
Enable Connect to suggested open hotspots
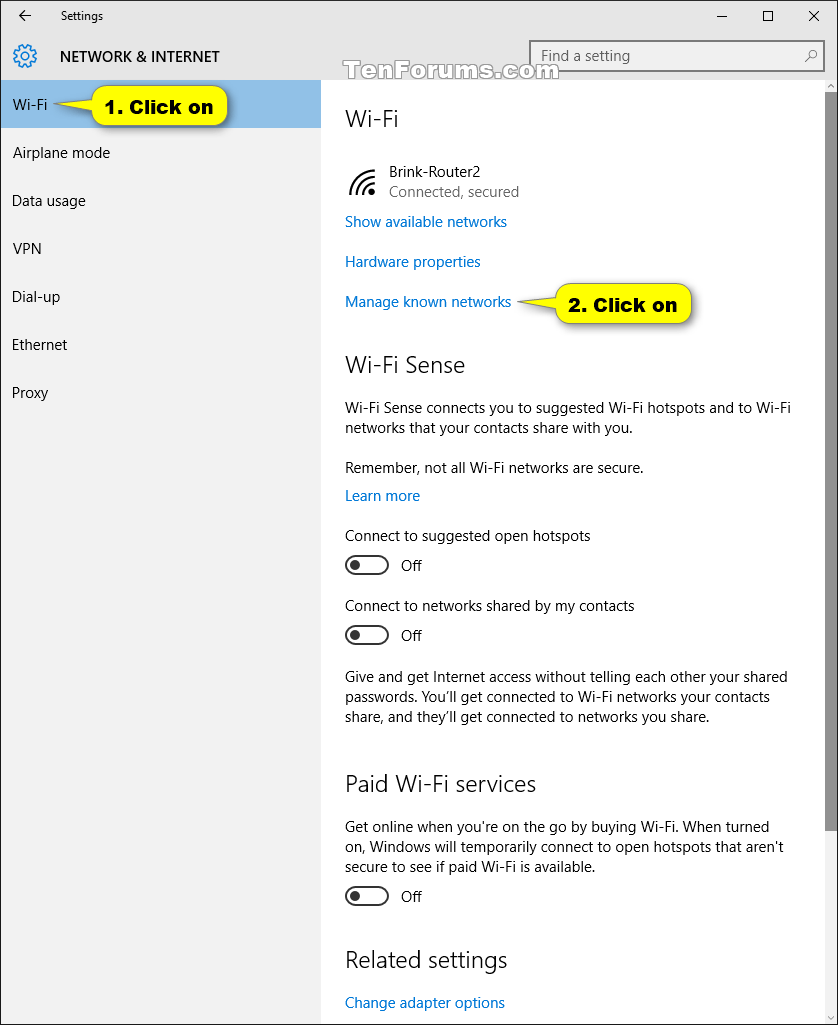(367, 565)
